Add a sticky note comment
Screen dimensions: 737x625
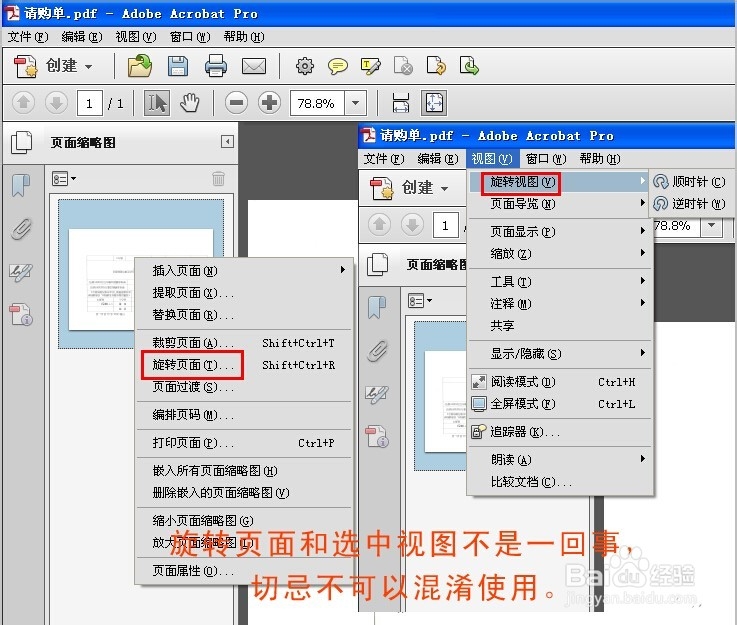click(x=337, y=66)
